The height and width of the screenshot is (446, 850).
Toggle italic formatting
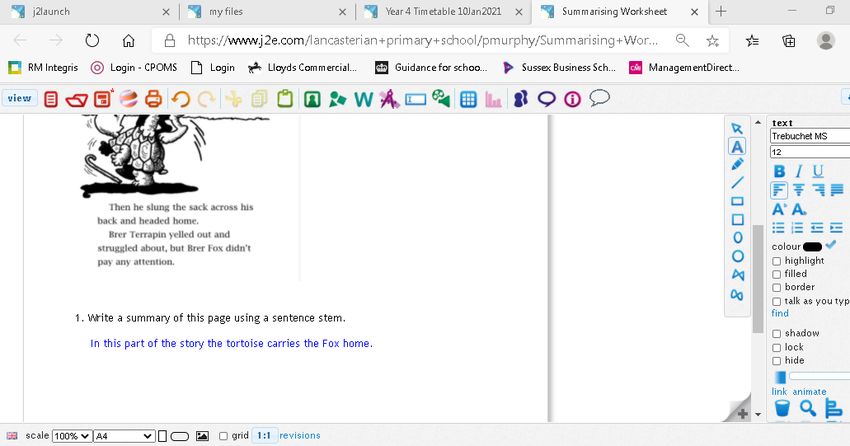click(799, 171)
